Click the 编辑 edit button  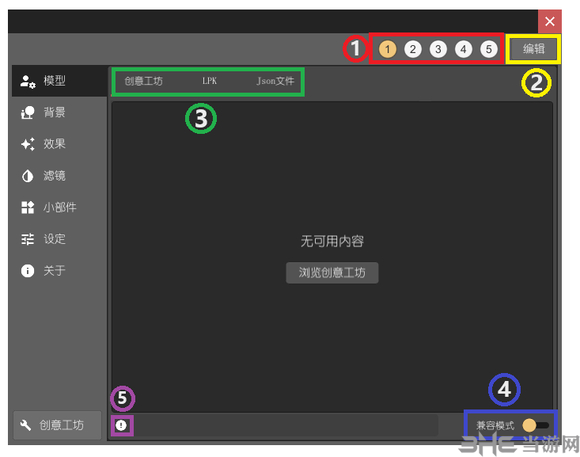(x=533, y=49)
